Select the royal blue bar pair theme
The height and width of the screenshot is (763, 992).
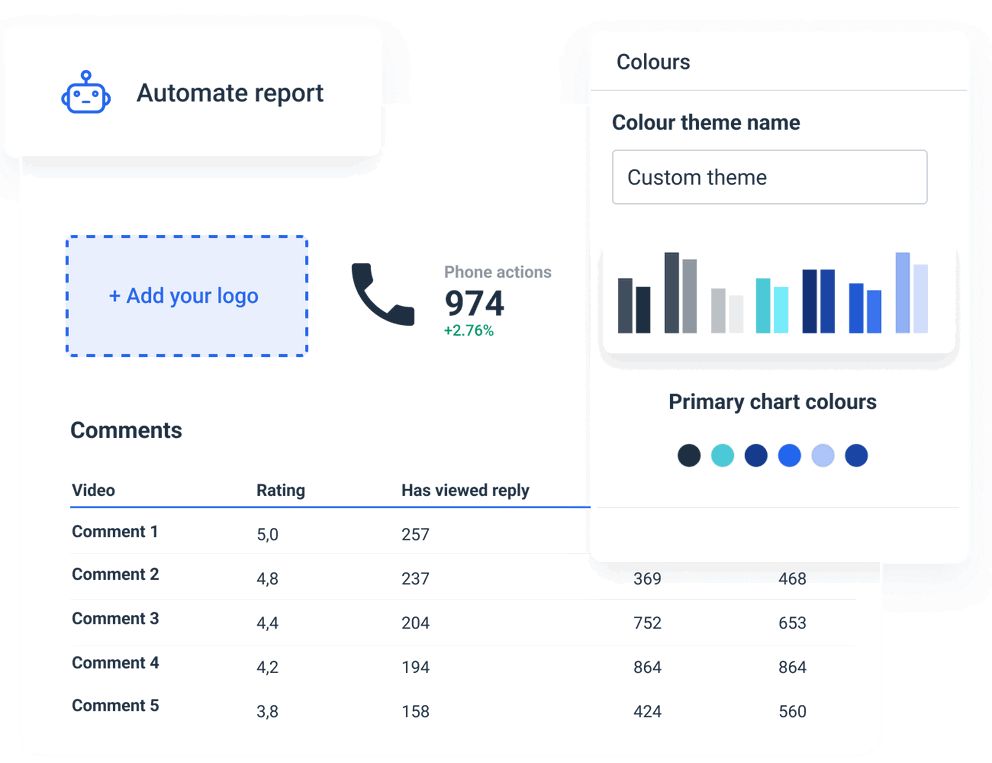tap(865, 308)
